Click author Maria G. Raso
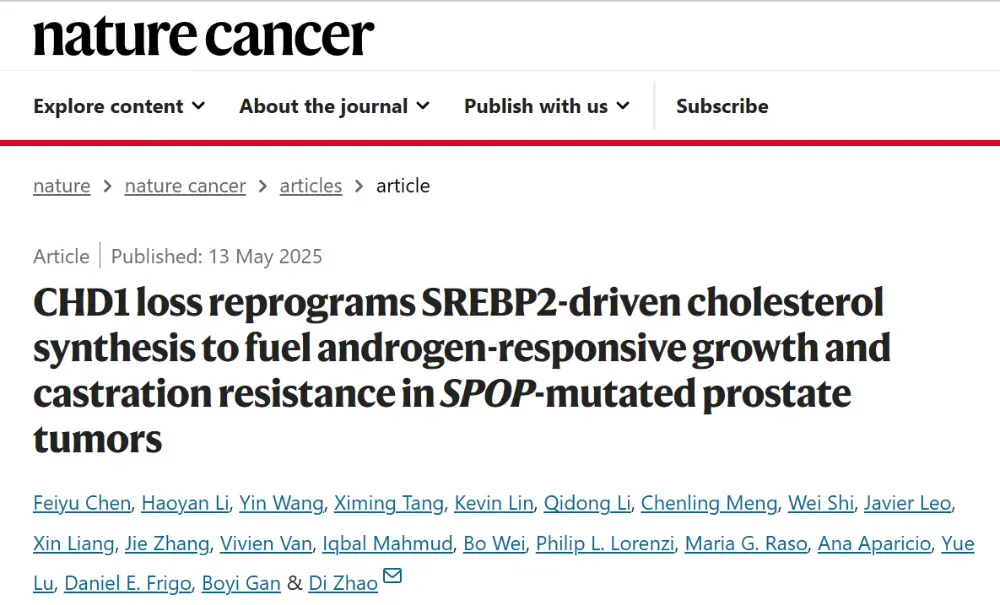The image size is (1000, 605). pos(746,543)
